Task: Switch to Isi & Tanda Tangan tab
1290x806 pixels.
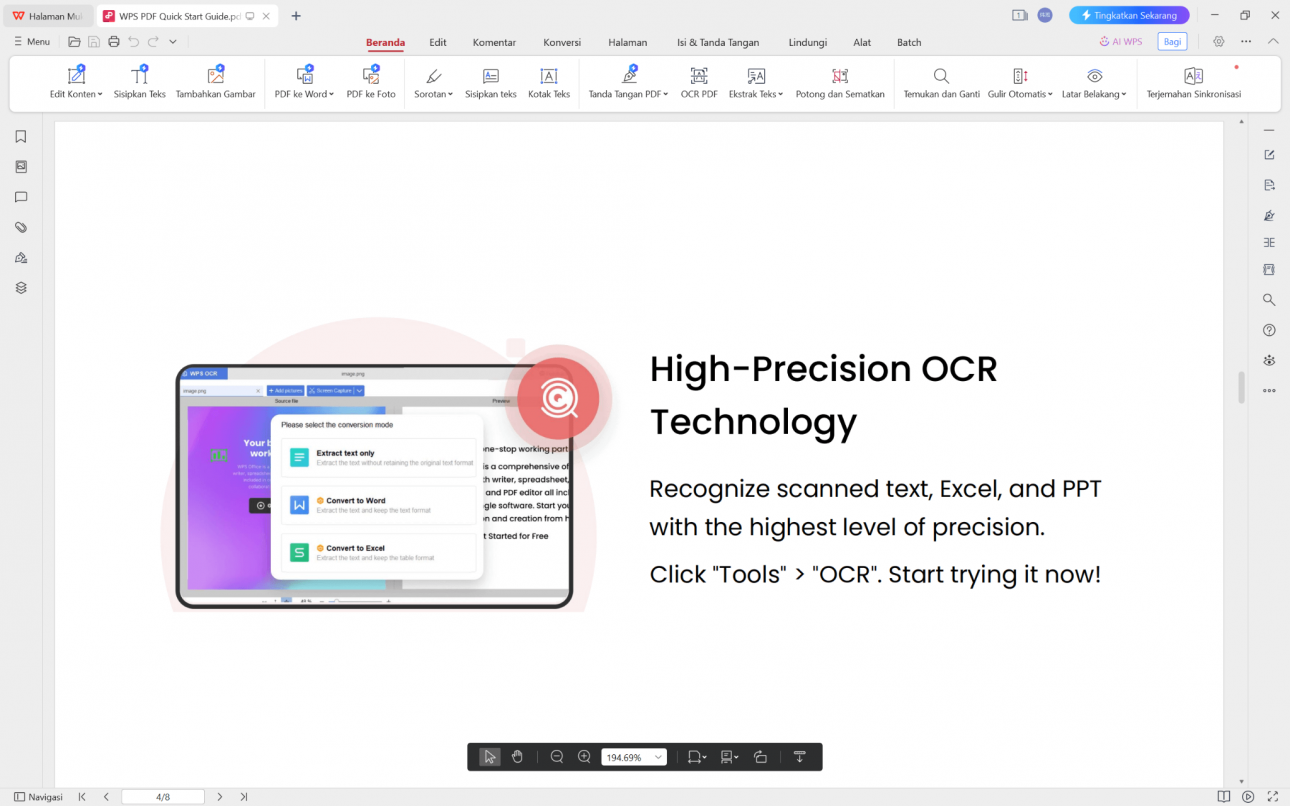Action: pyautogui.click(x=718, y=42)
